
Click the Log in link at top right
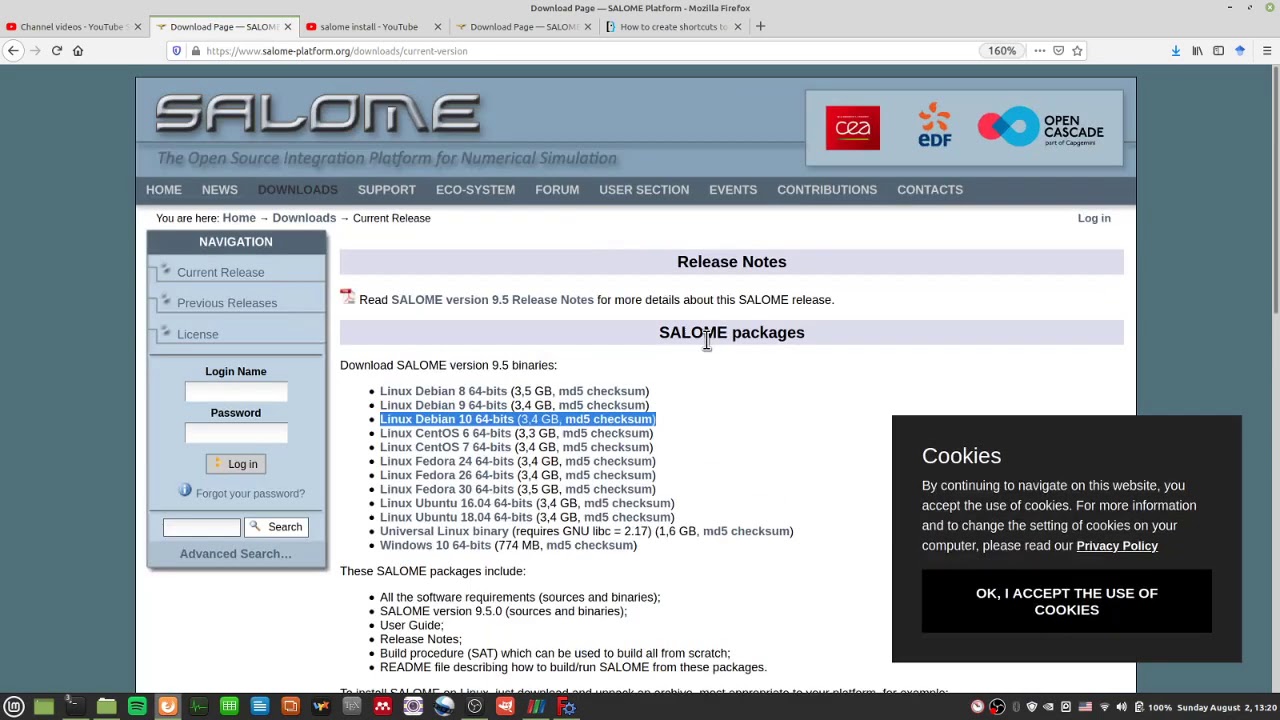1094,218
